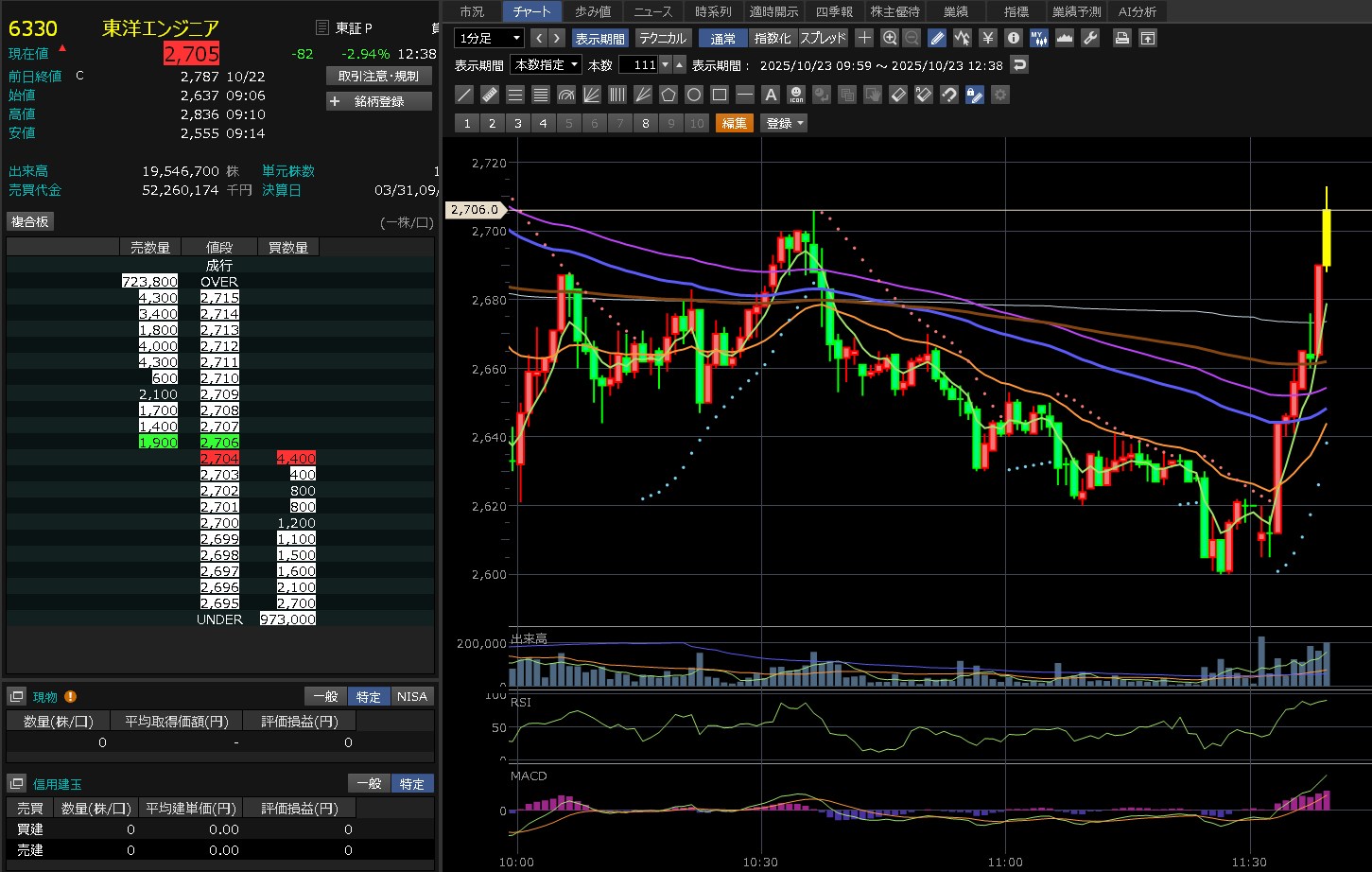Image resolution: width=1372 pixels, height=872 pixels.
Task: Switch chart mode to スプレッド
Action: coord(824,38)
